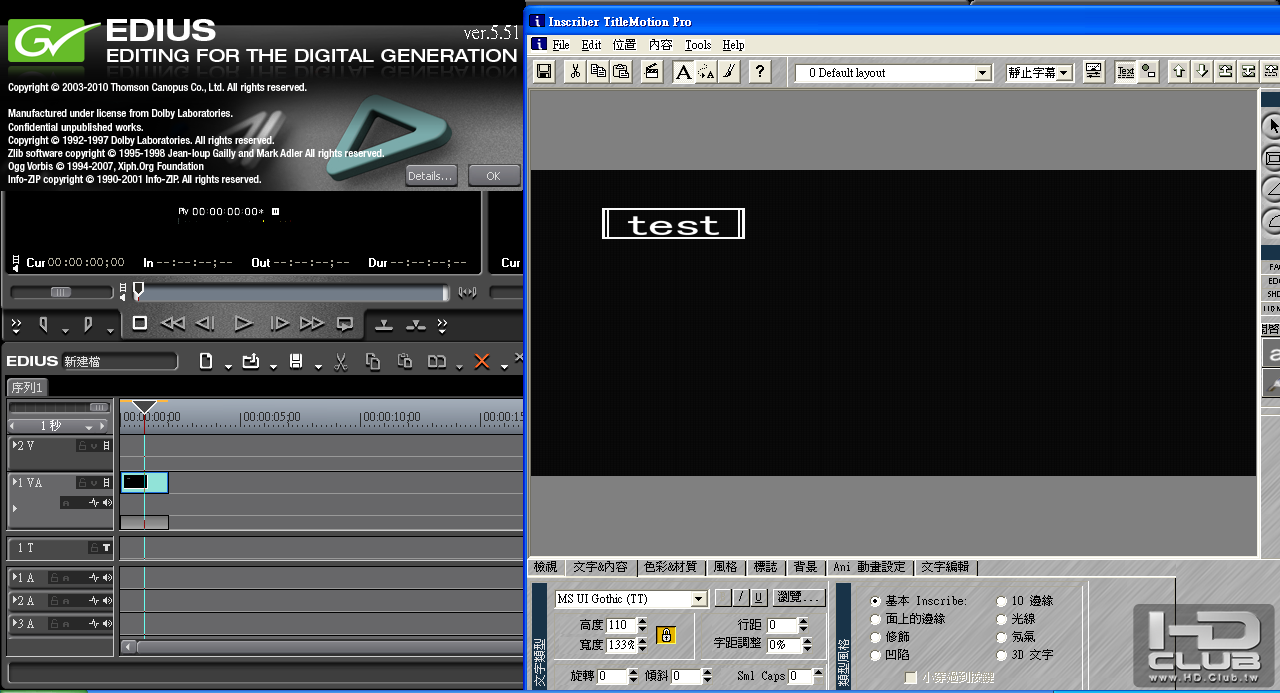Viewport: 1280px width, 693px height.
Task: Click the New Sequence icon in EDIUS timeline
Action: coord(205,361)
